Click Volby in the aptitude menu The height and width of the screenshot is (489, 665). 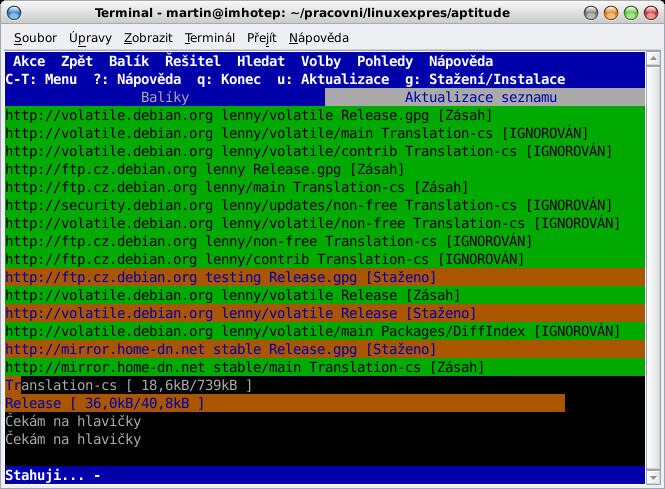321,61
